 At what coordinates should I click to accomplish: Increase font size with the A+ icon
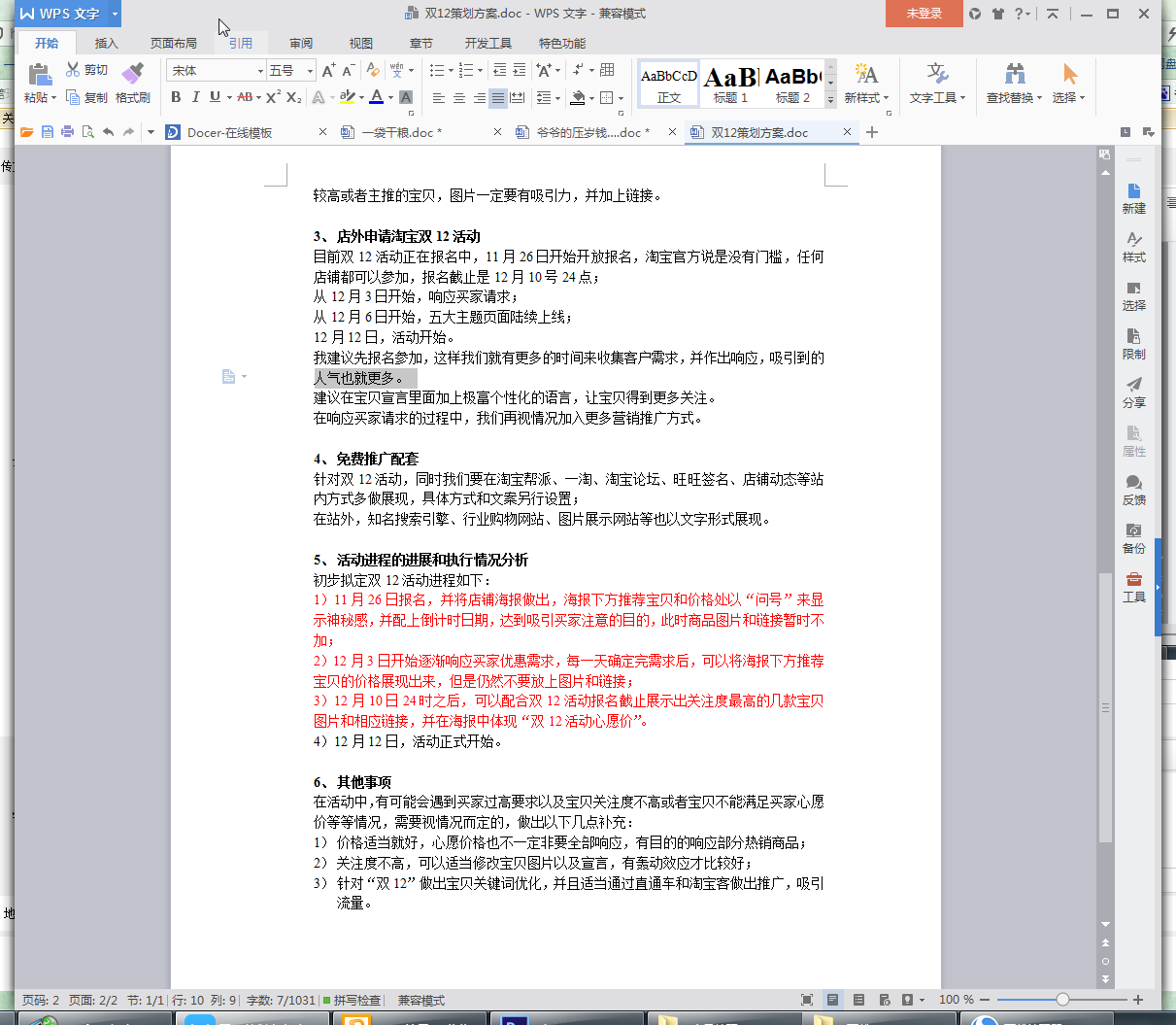pos(328,70)
